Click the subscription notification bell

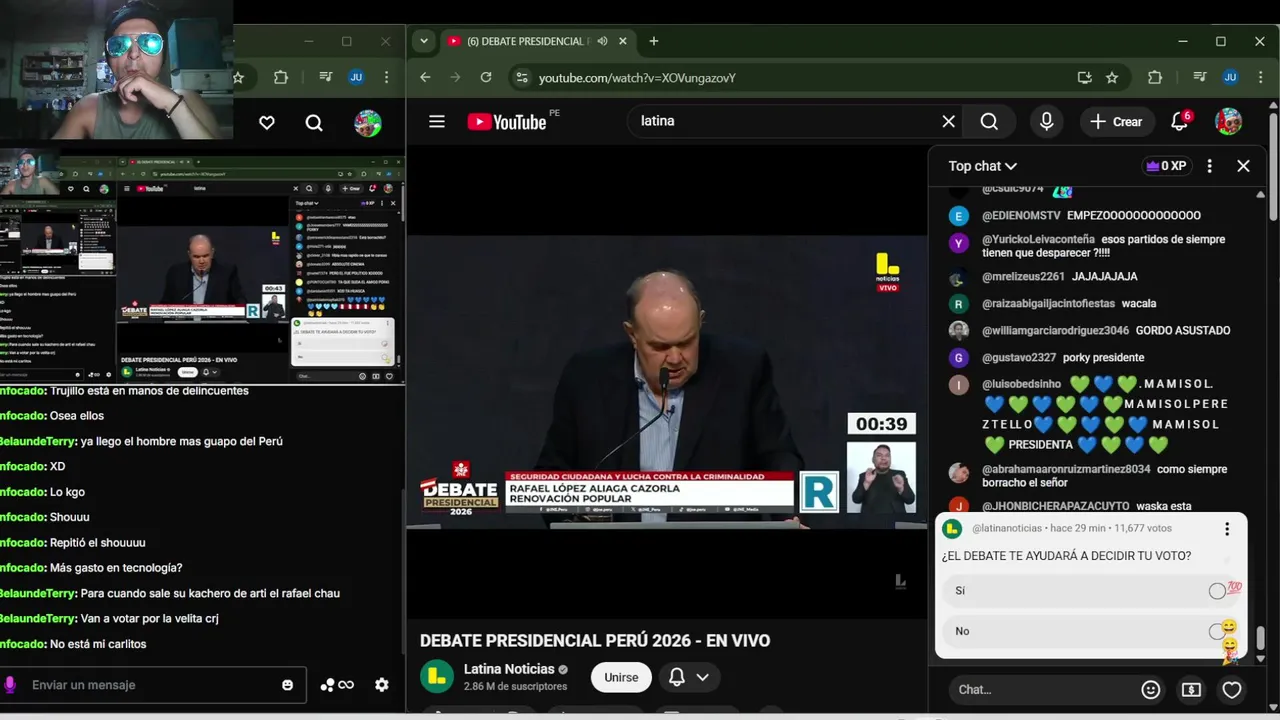pos(677,677)
